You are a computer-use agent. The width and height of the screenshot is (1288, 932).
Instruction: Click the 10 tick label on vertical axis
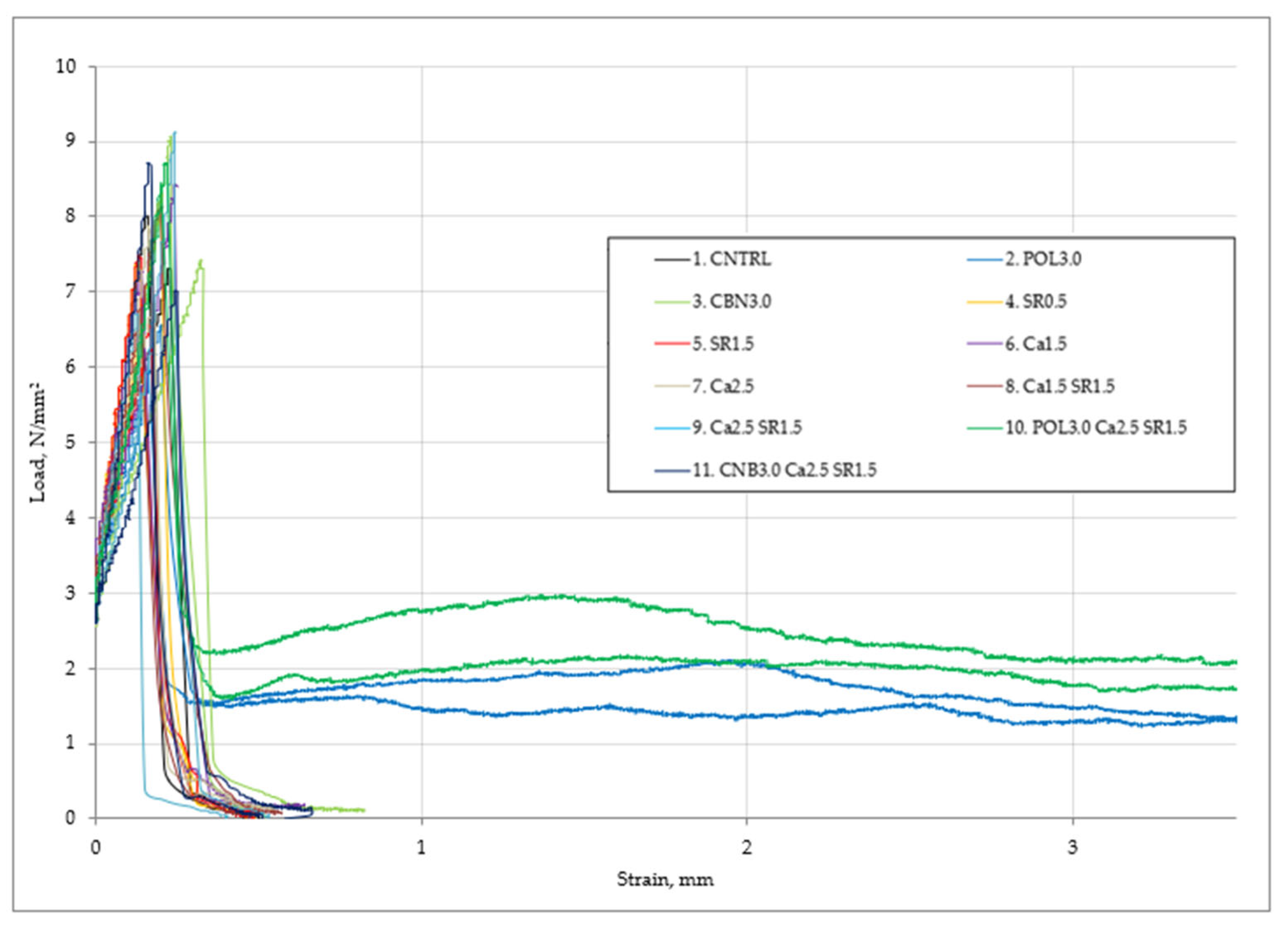click(x=65, y=67)
